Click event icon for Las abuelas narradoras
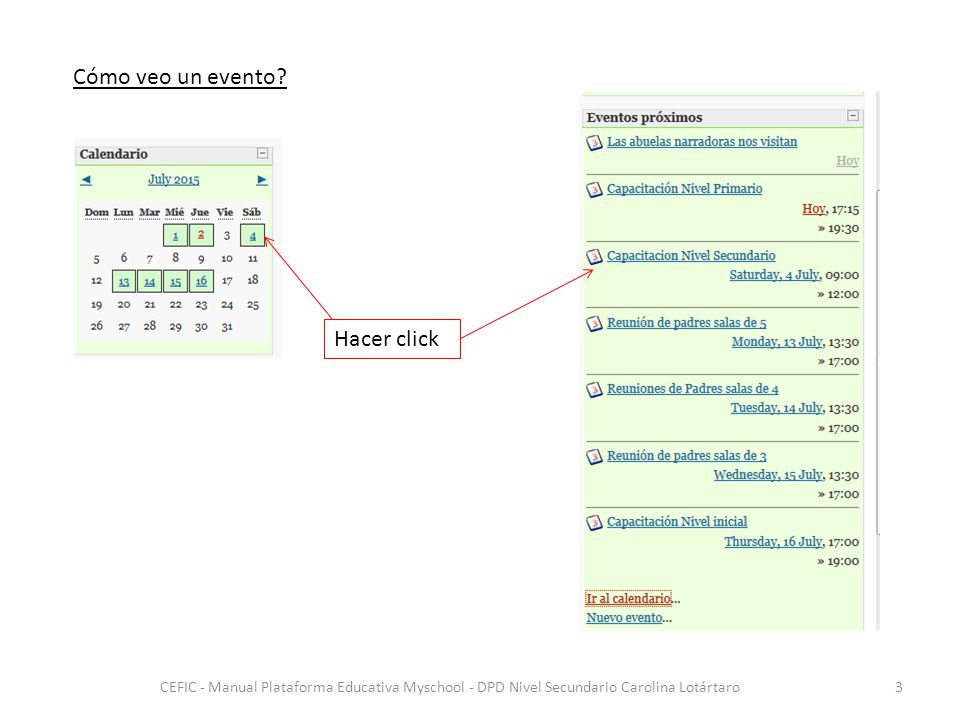The width and height of the screenshot is (960, 720). coord(594,142)
